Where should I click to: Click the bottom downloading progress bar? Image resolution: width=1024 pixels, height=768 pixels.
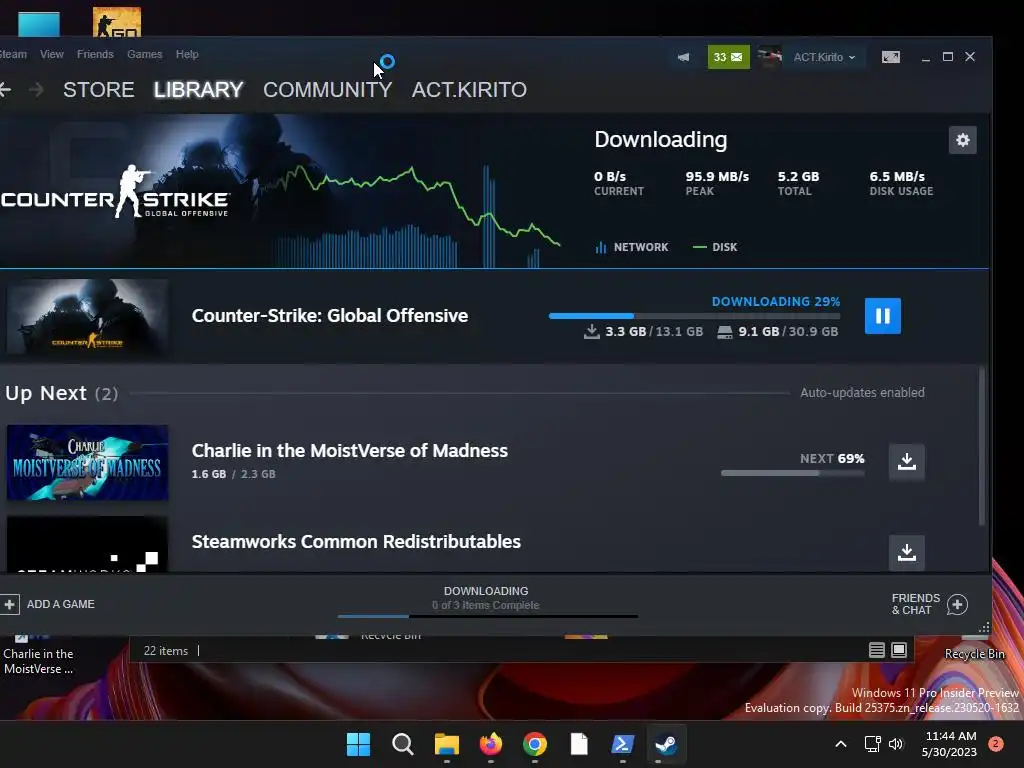(x=488, y=616)
